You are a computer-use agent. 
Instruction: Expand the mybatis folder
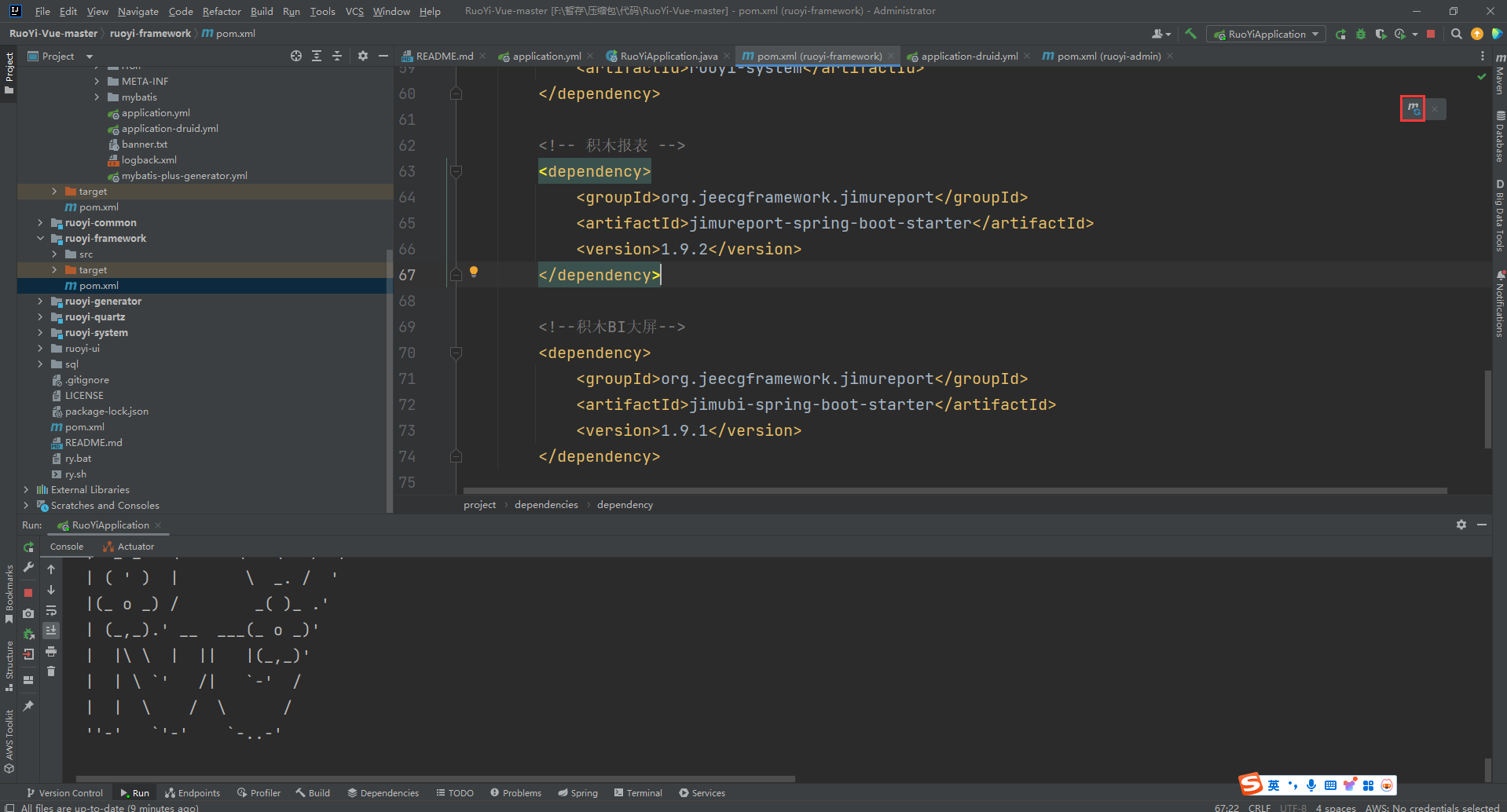point(97,97)
